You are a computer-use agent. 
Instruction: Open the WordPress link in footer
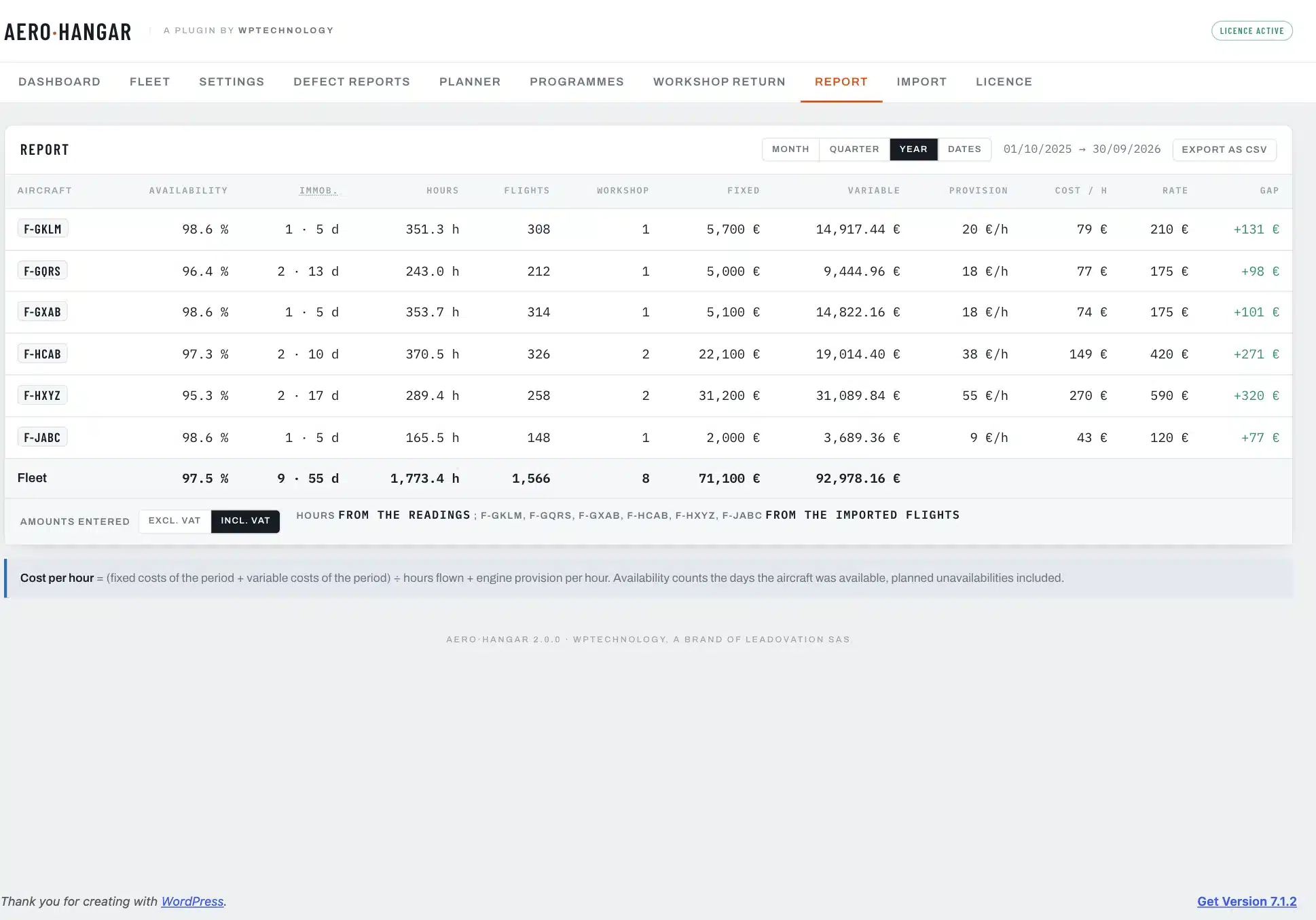[192, 901]
